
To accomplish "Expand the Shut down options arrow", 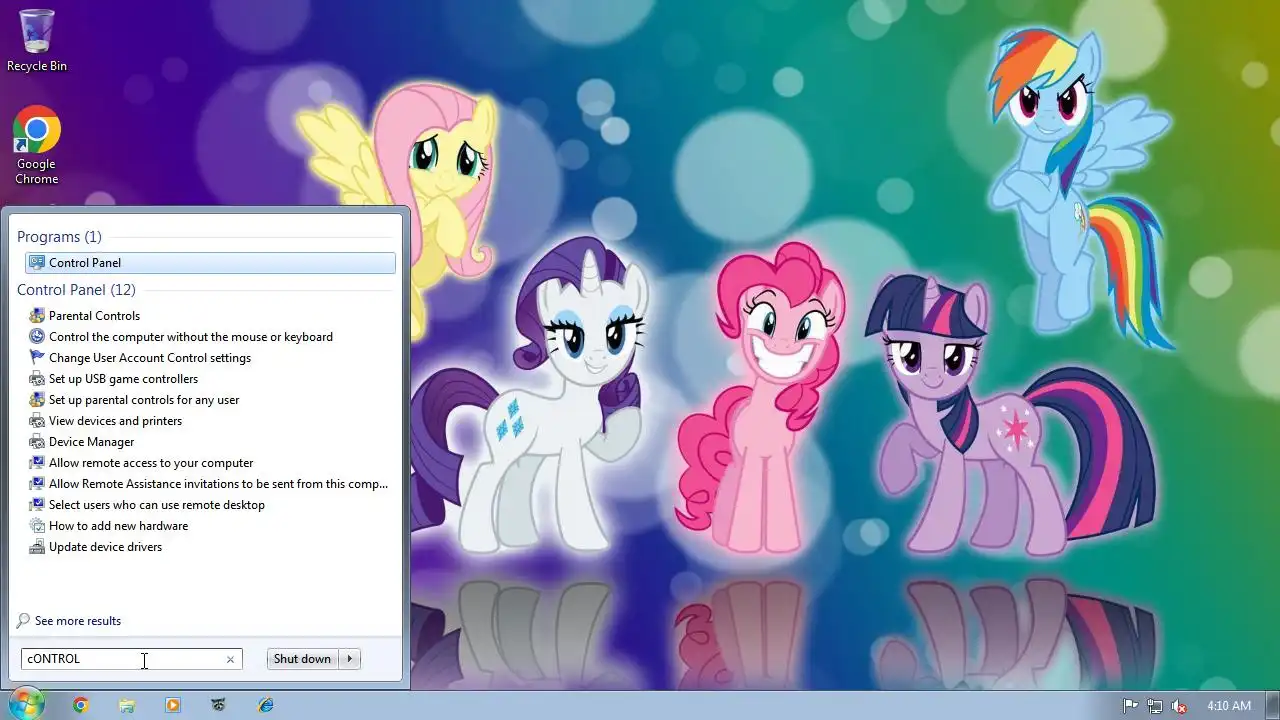I will (350, 659).
